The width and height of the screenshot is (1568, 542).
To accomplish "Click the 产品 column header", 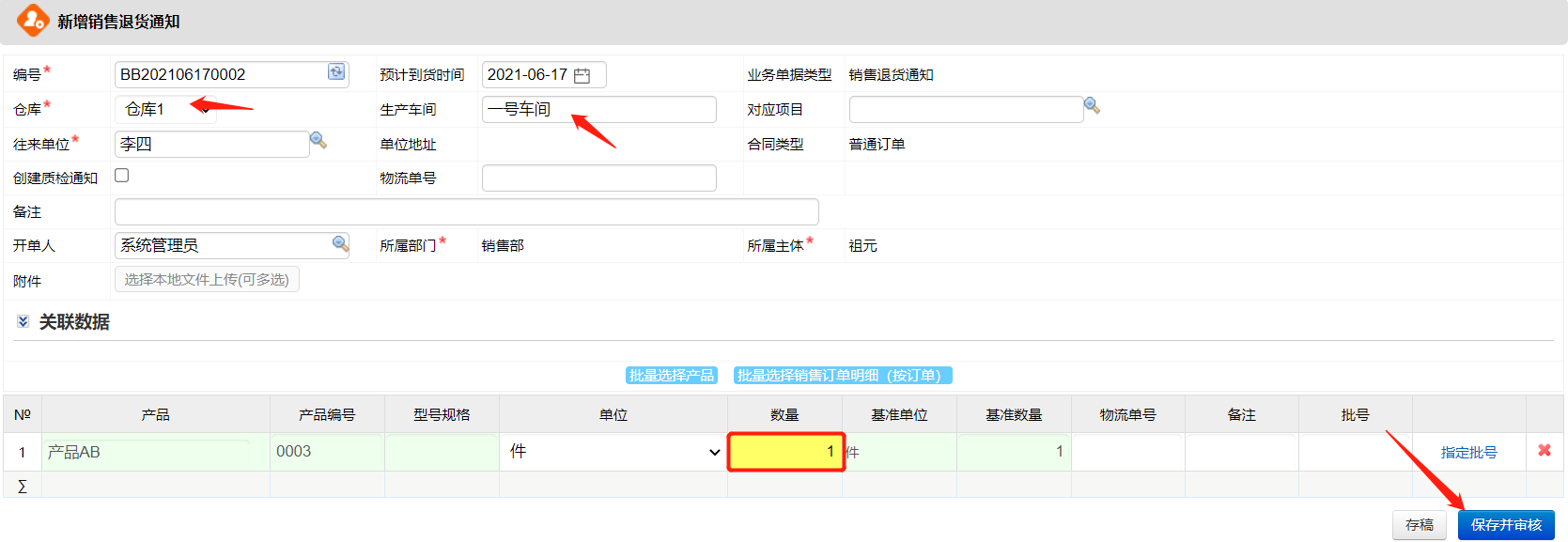I will 156,414.
